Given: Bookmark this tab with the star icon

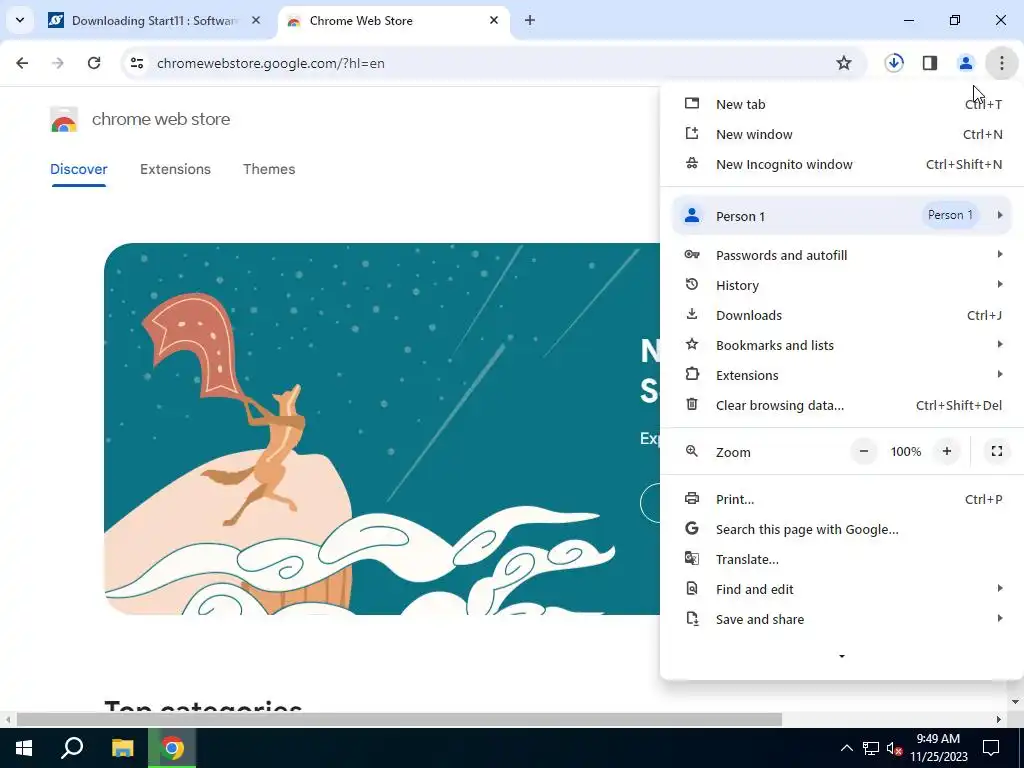Looking at the screenshot, I should click(x=844, y=63).
